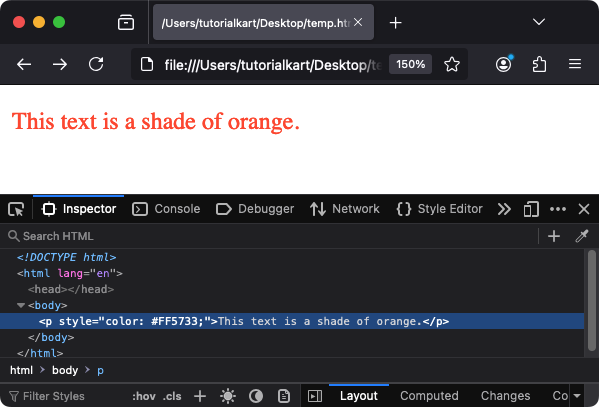
Task: Switch to the Network tab
Action: click(345, 209)
